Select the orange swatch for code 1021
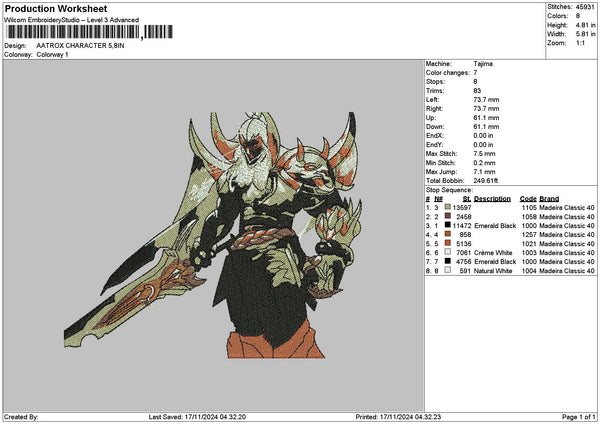600x424 pixels. click(449, 243)
